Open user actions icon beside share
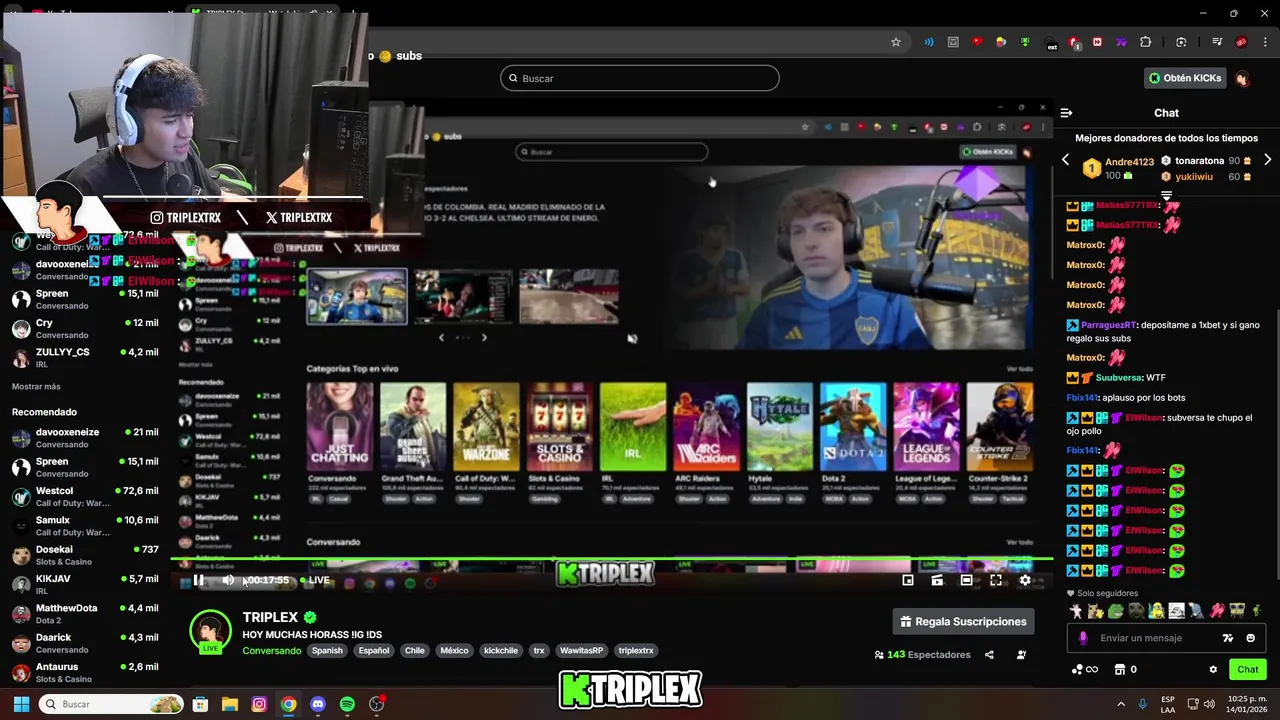1280x720 pixels. click(x=1021, y=655)
